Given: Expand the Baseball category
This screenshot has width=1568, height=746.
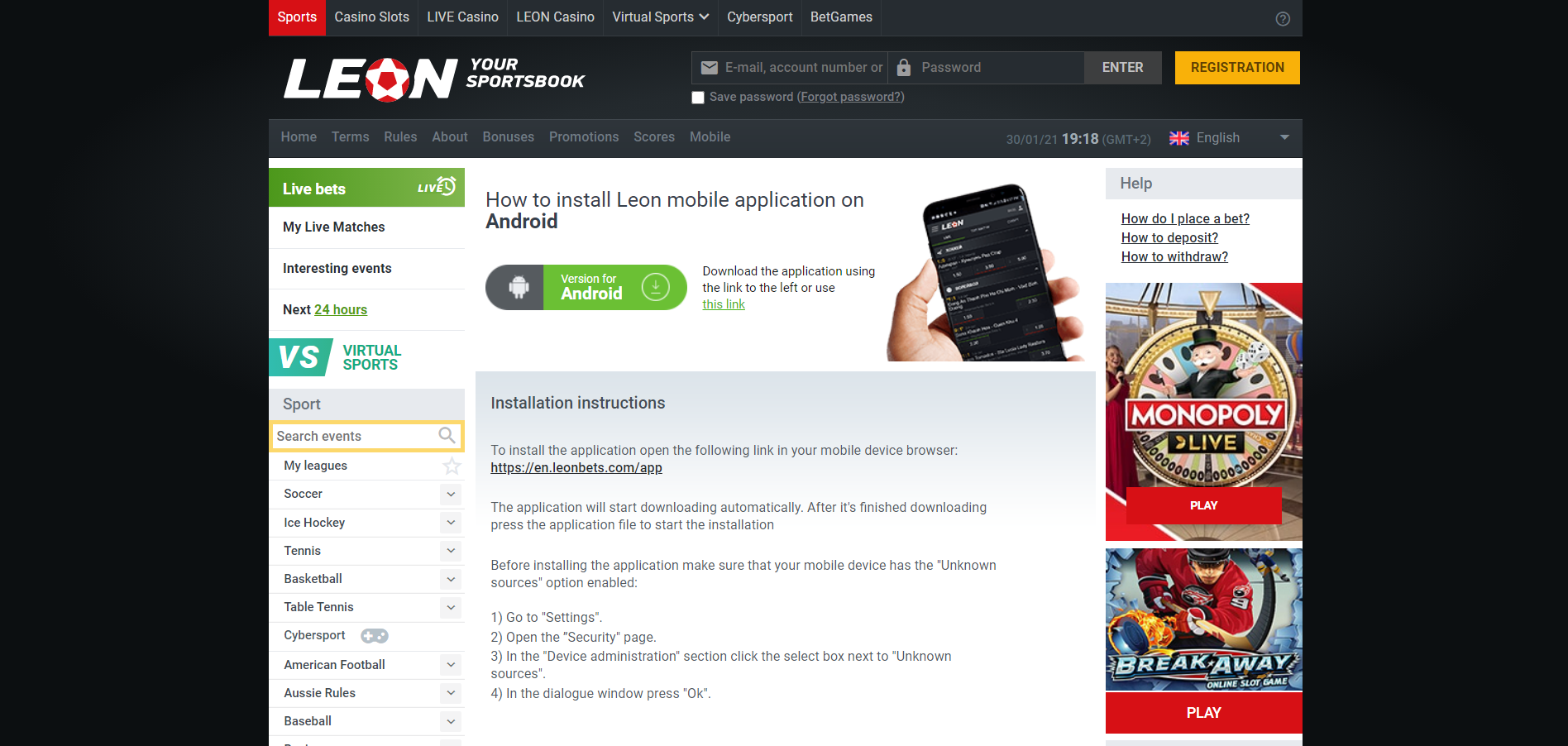Looking at the screenshot, I should tap(451, 721).
